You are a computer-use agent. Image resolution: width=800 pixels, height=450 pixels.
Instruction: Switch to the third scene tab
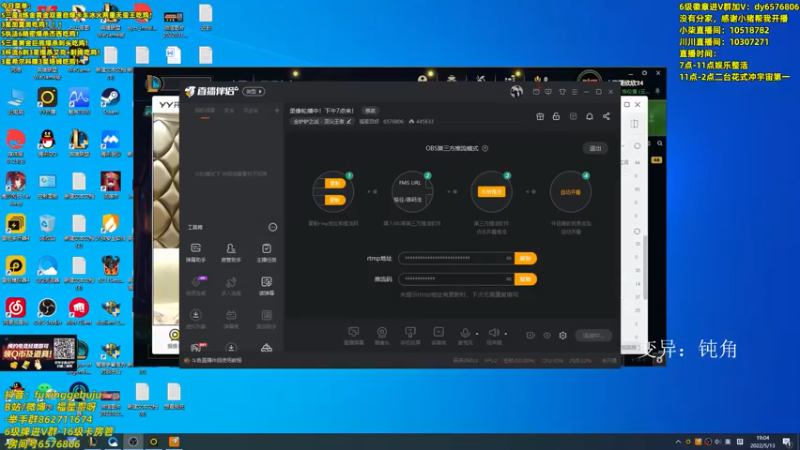point(251,111)
